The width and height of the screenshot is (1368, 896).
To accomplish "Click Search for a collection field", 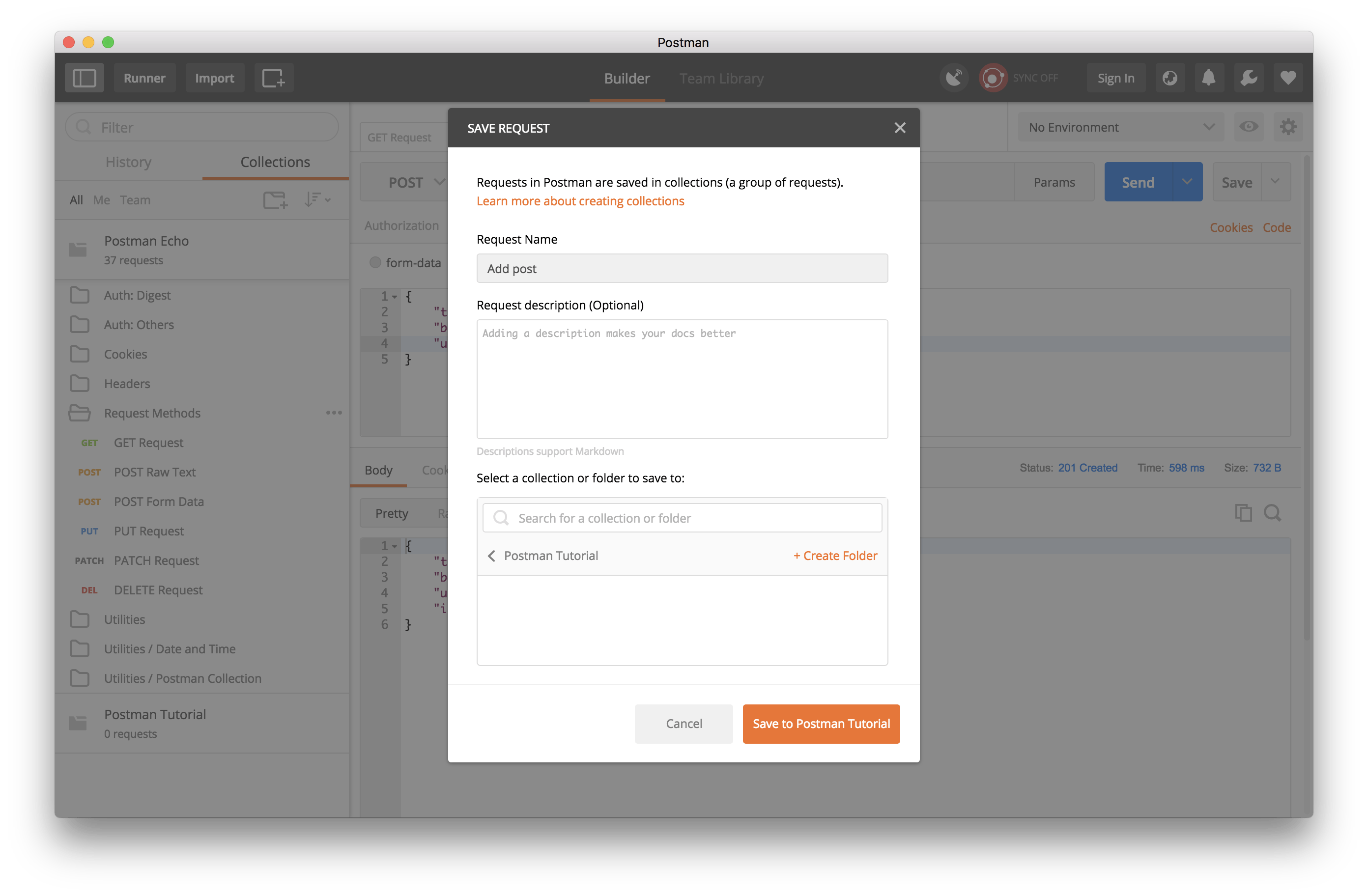I will (682, 517).
